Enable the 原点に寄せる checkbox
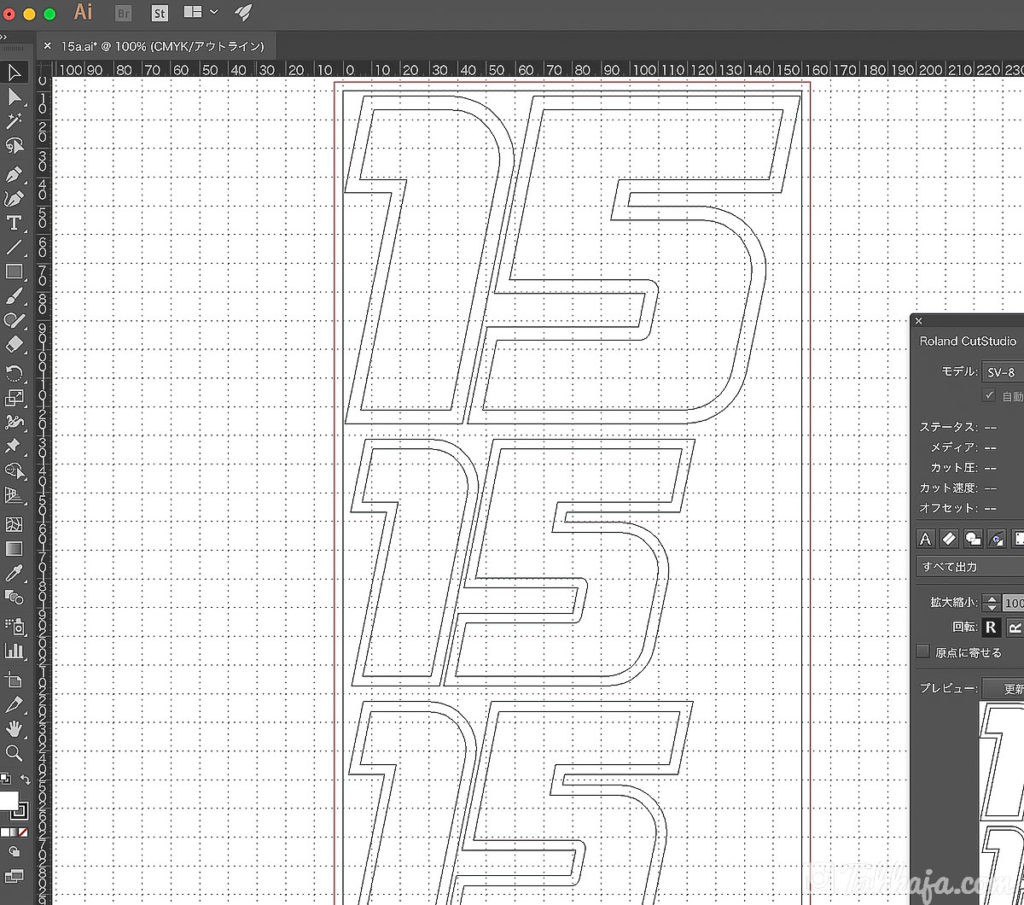Image resolution: width=1024 pixels, height=905 pixels. (x=924, y=652)
